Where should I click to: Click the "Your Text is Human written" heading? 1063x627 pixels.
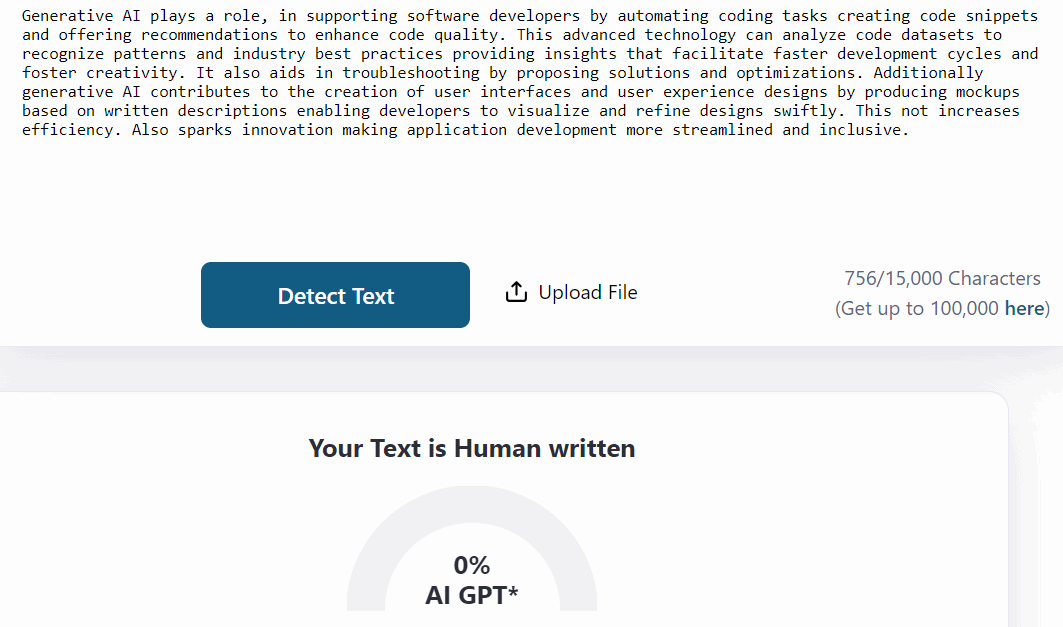[472, 448]
